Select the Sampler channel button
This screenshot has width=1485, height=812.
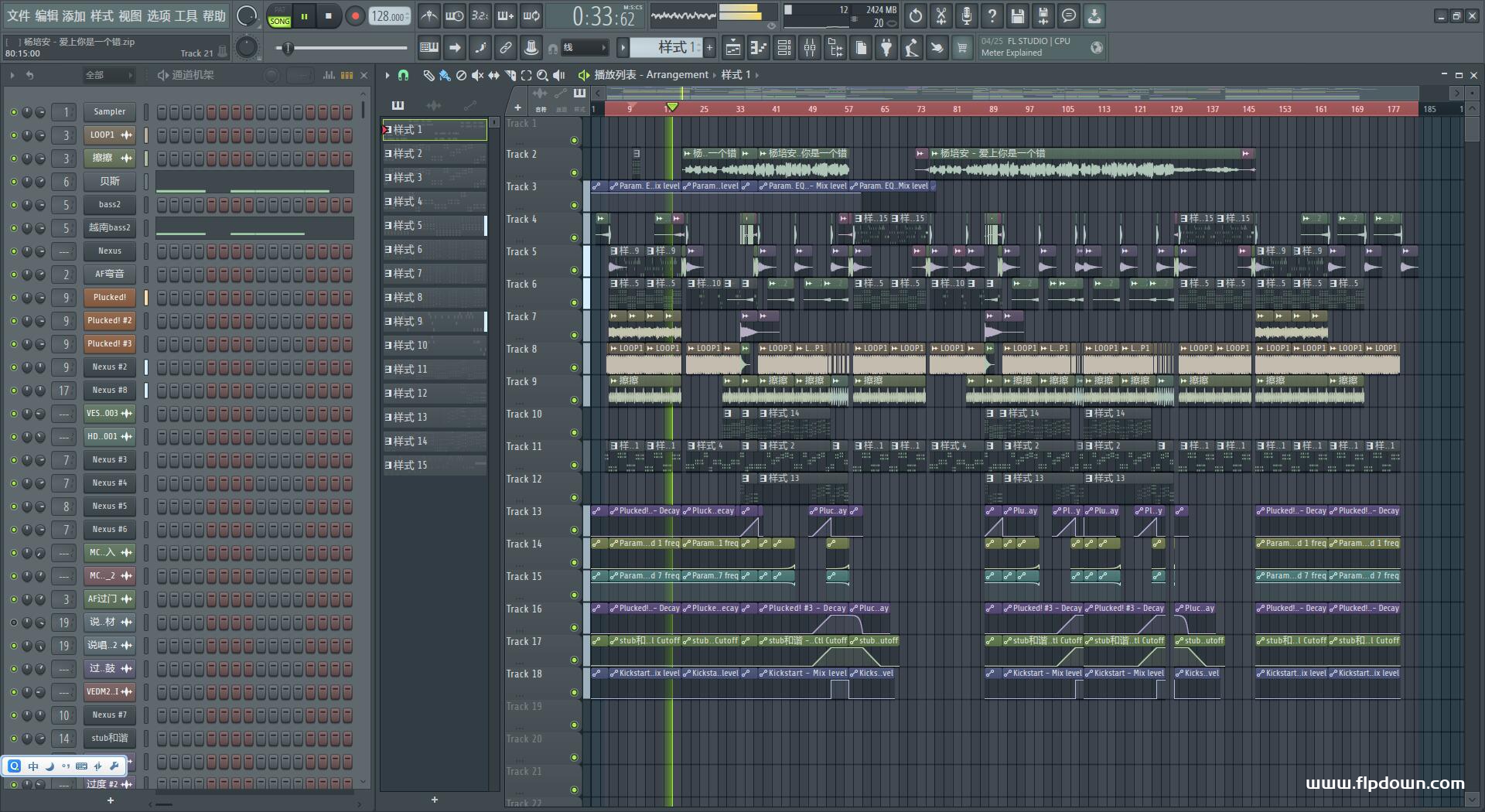coord(109,112)
